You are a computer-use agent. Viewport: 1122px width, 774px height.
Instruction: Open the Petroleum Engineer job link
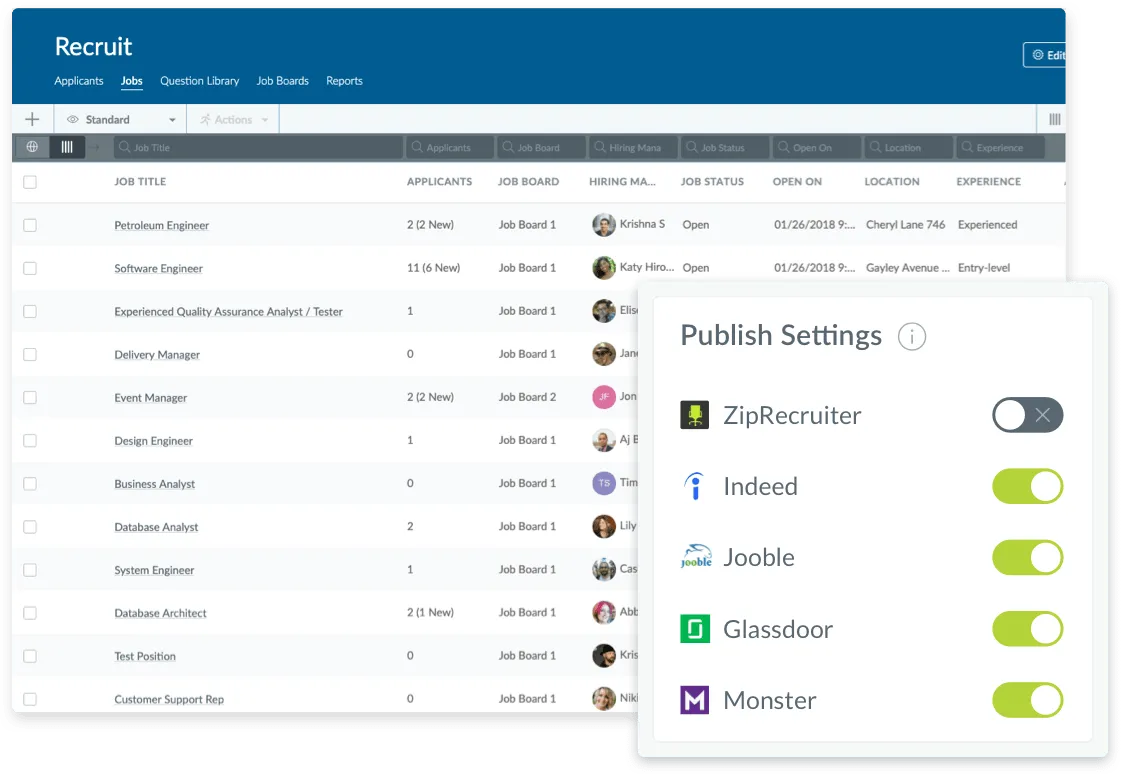coord(162,225)
